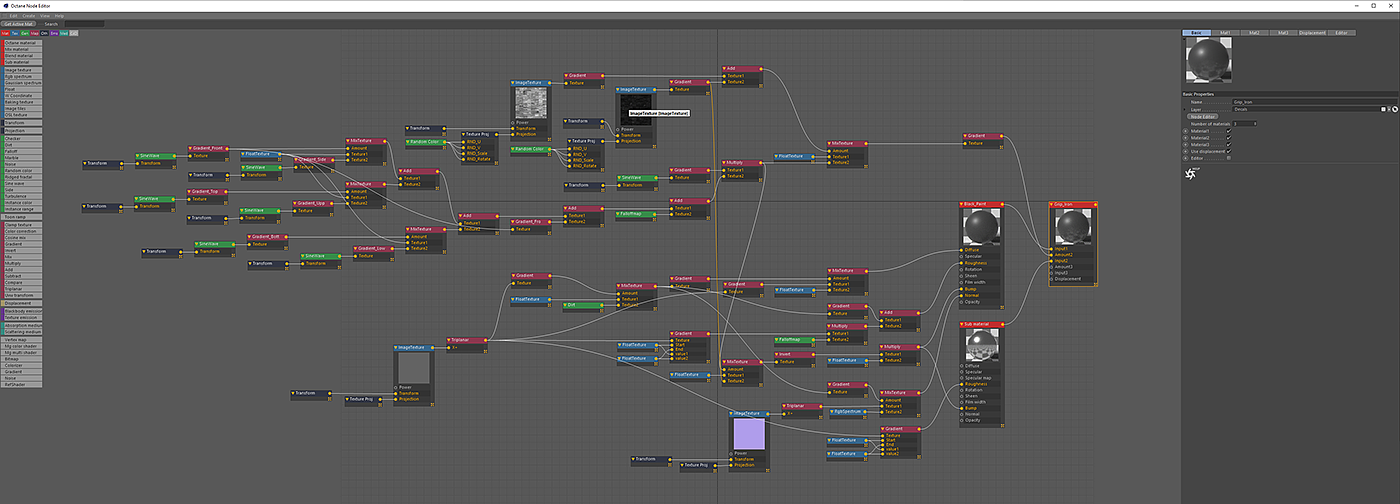Click the Number of materials stepper arrows
Screen dimensions: 1400x504
point(1255,123)
